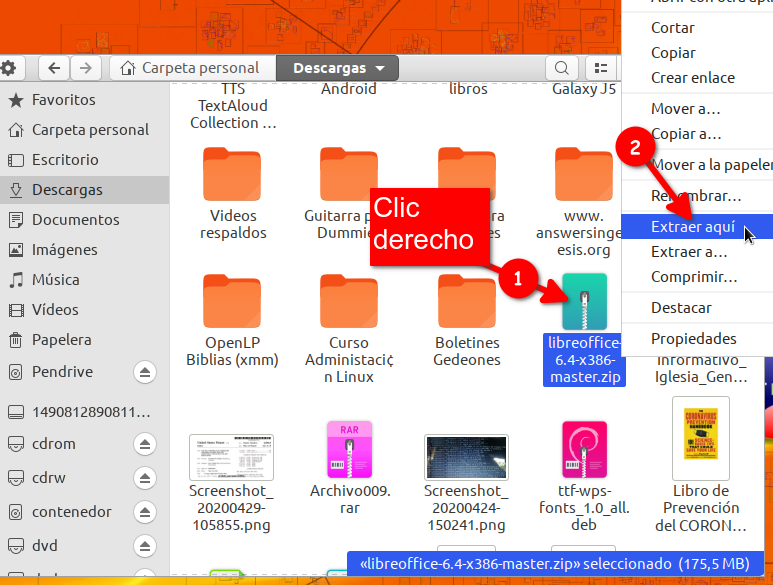Select the www.answersingenesis.org folder
Viewport: 773px width, 585px height.
[x=584, y=174]
